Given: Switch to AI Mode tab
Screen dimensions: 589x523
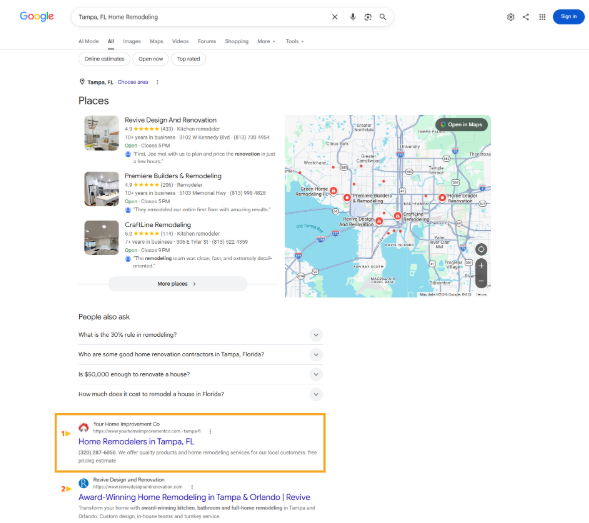Looking at the screenshot, I should click(88, 41).
